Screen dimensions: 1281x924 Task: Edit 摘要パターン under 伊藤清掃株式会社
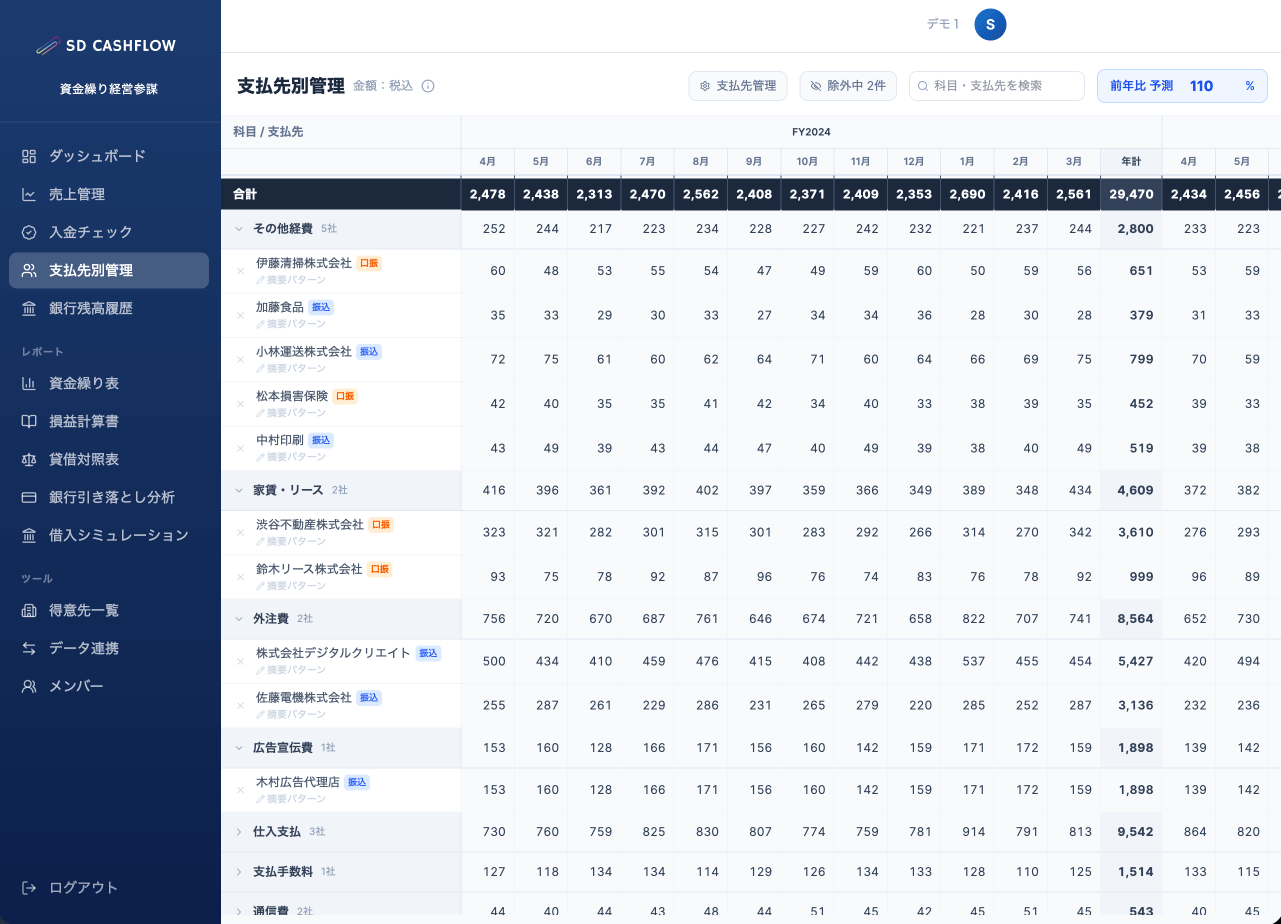click(x=291, y=280)
